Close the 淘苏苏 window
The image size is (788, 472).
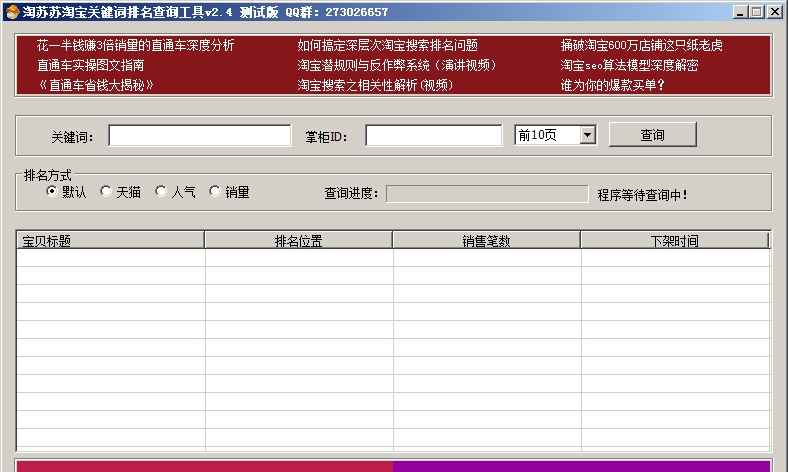[x=775, y=12]
